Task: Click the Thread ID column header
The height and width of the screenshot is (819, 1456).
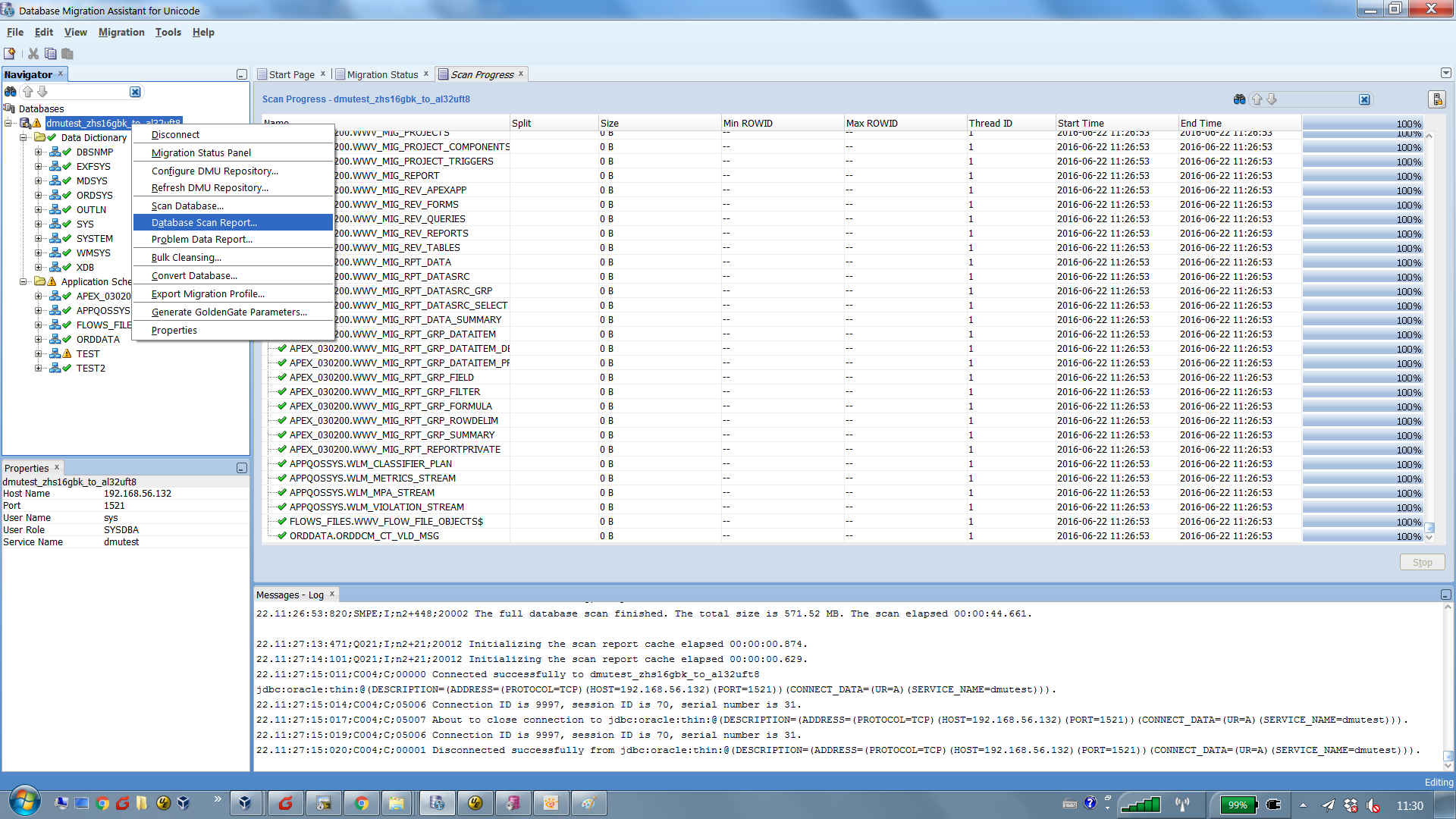Action: 1011,124
